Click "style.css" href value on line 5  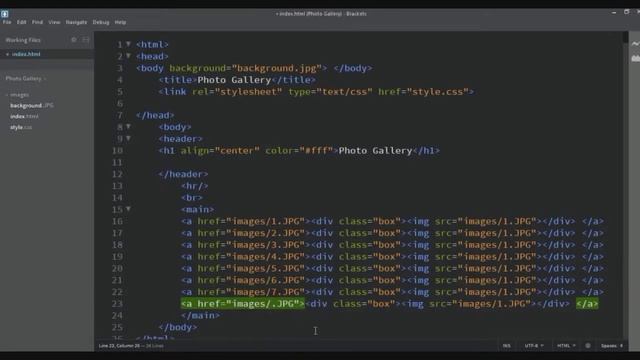(x=438, y=92)
